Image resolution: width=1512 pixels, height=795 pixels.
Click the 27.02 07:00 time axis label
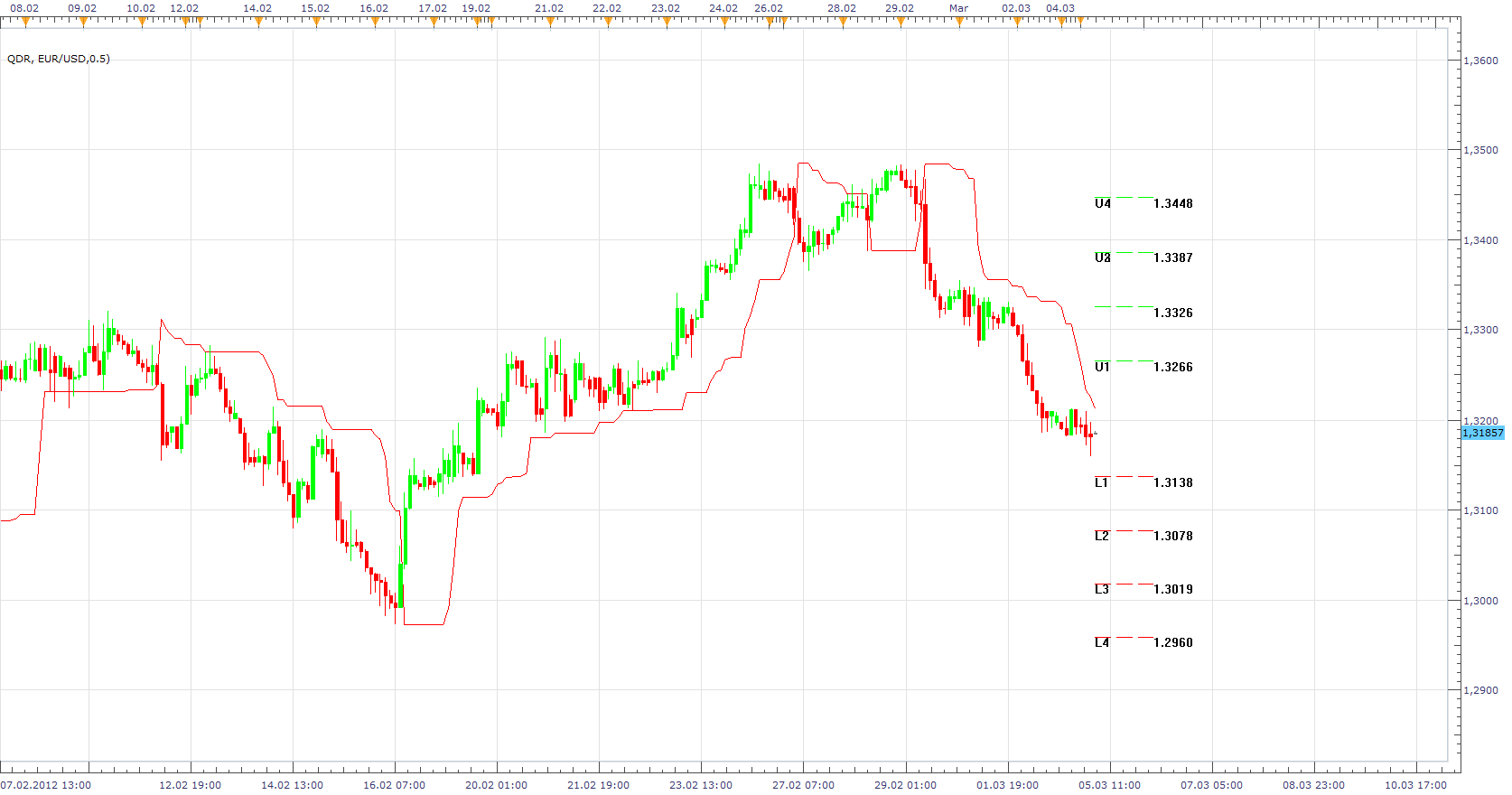[x=804, y=785]
